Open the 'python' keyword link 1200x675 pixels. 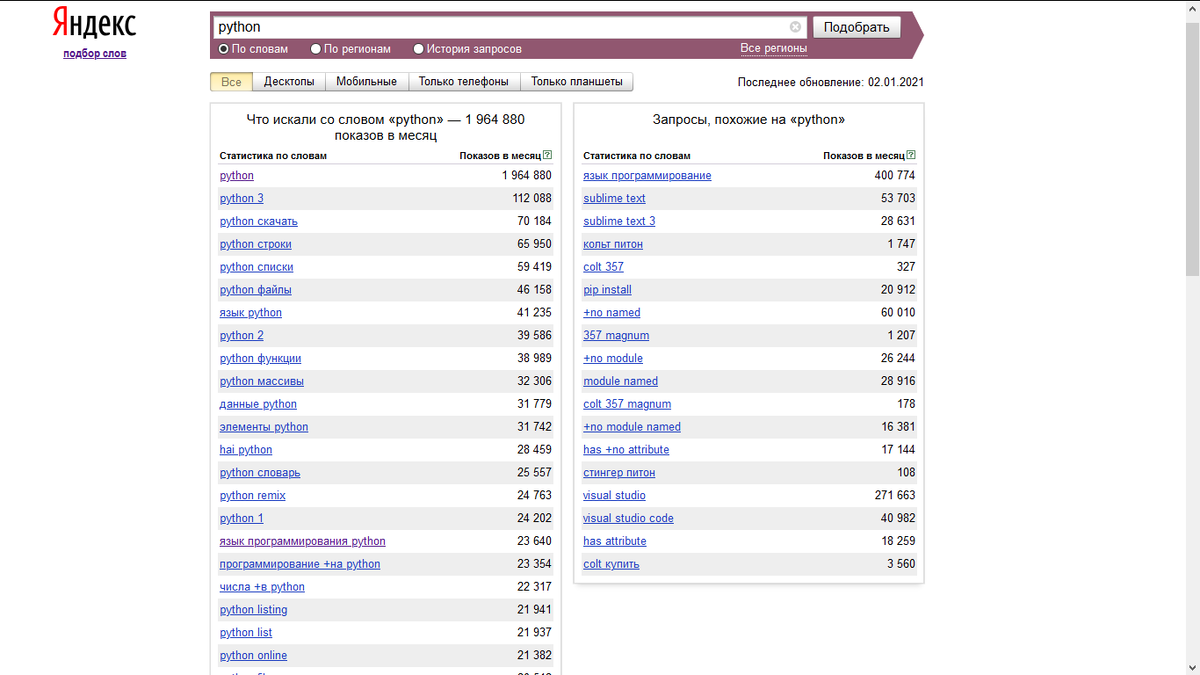coord(237,176)
